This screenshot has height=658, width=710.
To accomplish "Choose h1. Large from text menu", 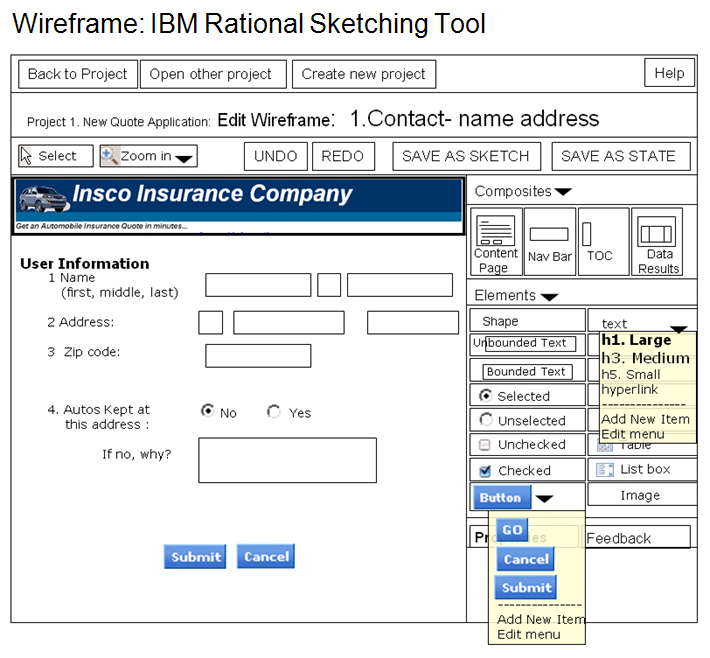I will [636, 341].
